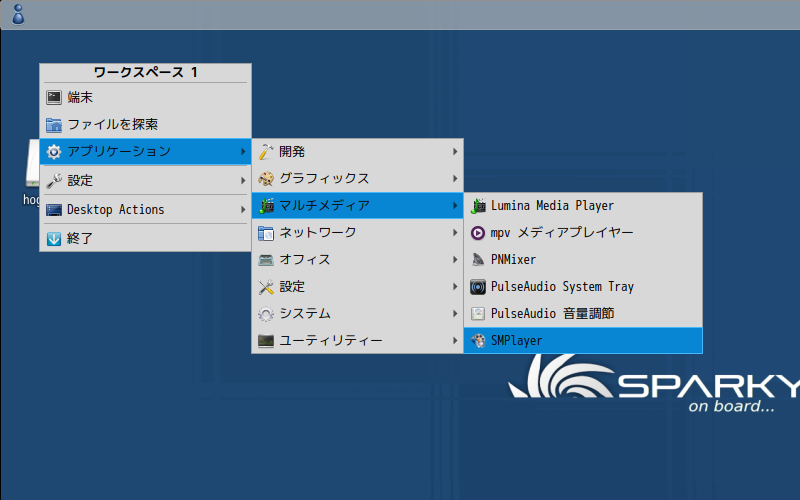Select the ユーティリティー category label
This screenshot has width=800, height=500.
click(x=331, y=340)
